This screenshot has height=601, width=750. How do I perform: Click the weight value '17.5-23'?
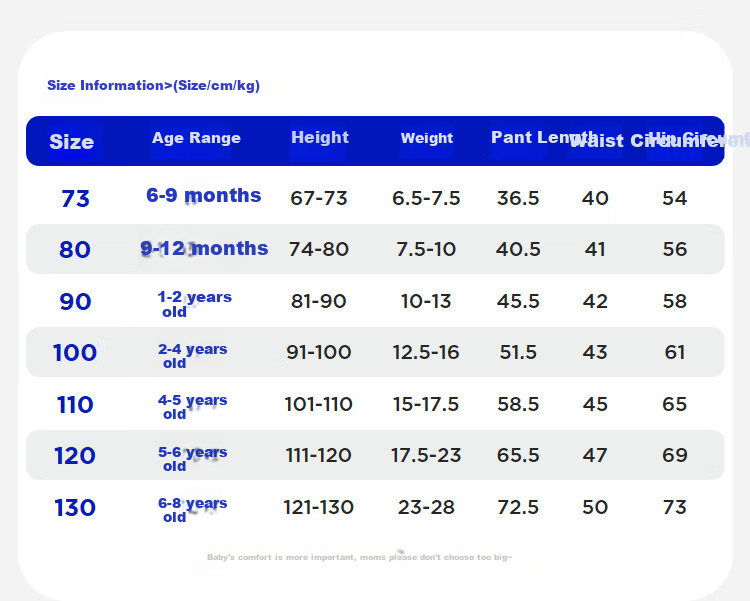(426, 455)
